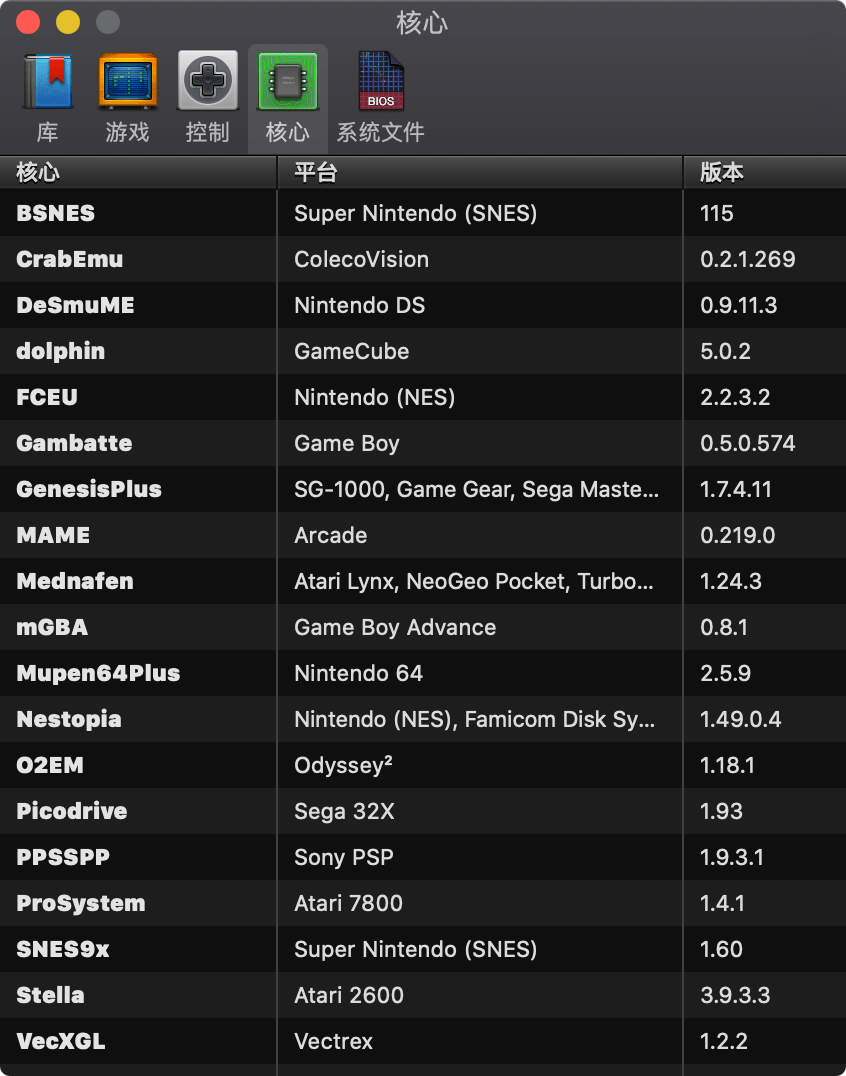
Task: Click the 核心 column header
Action: (138, 172)
